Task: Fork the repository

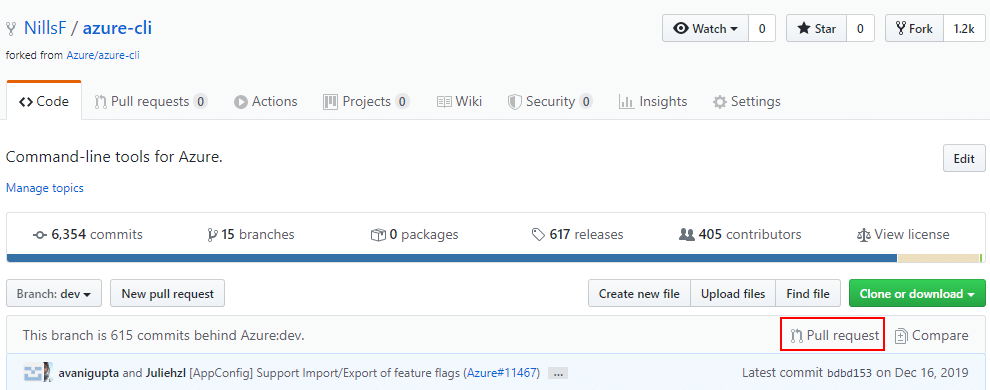Action: point(914,28)
